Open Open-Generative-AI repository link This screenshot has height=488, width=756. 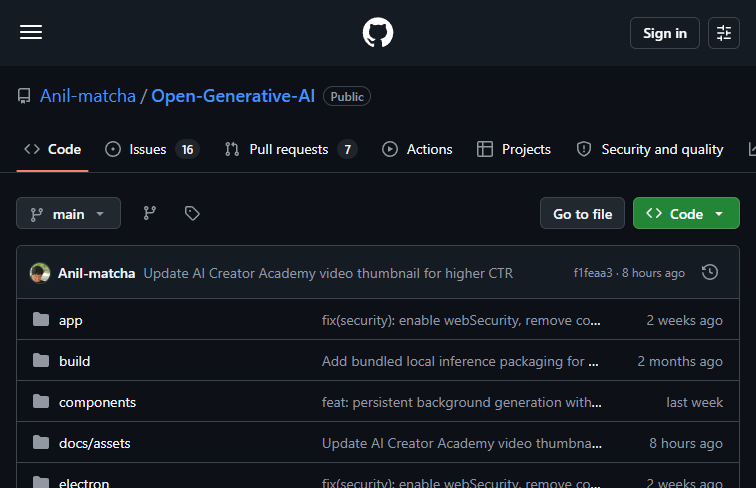[x=233, y=96]
